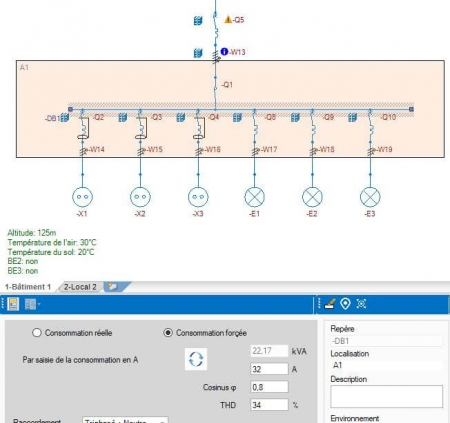Click the Description text box
Image resolution: width=450 pixels, height=423 pixels.
point(386,396)
